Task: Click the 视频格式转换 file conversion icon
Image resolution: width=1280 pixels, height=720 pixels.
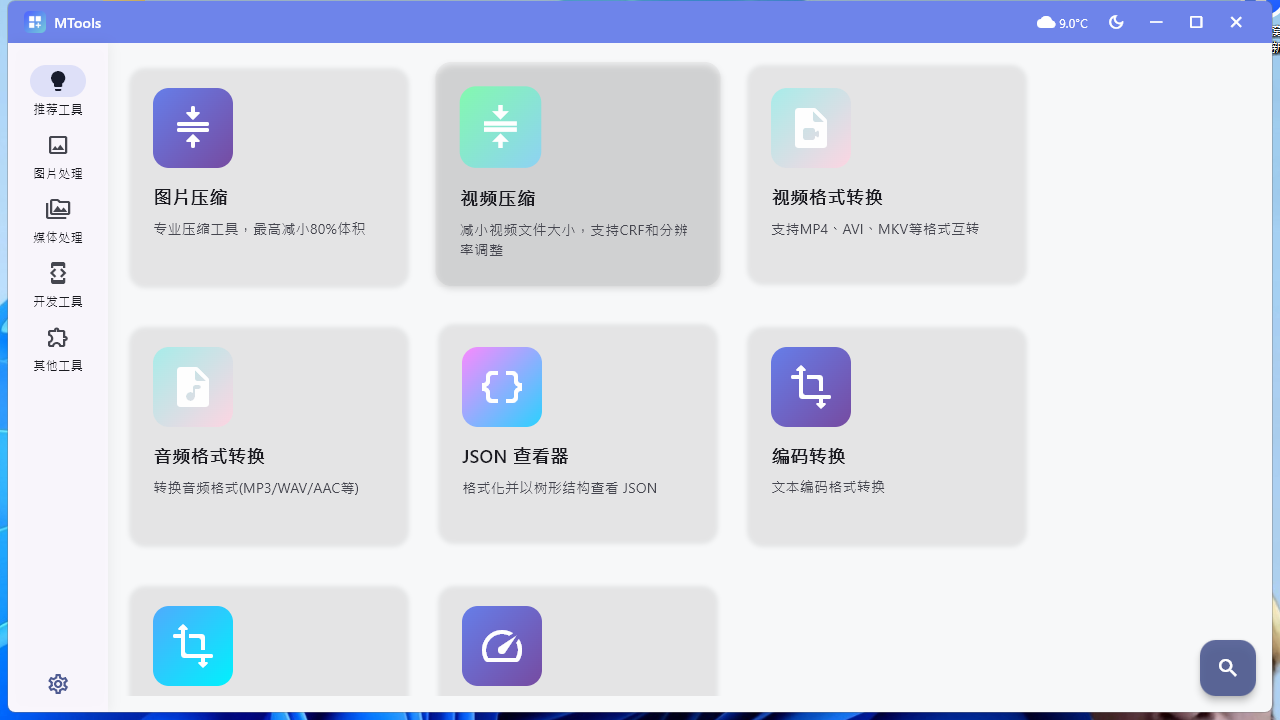Action: pos(810,127)
